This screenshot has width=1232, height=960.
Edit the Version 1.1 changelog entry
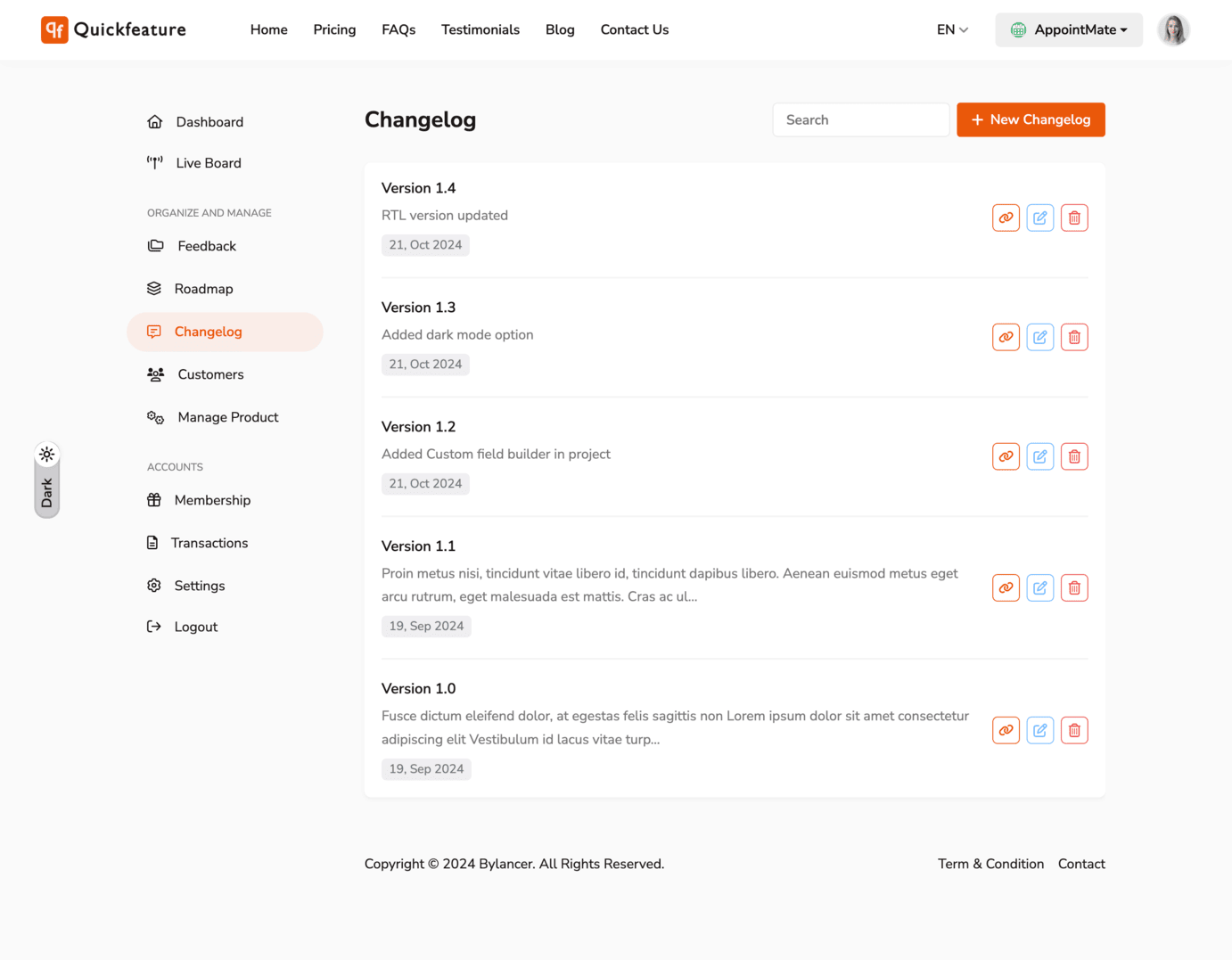coord(1040,587)
